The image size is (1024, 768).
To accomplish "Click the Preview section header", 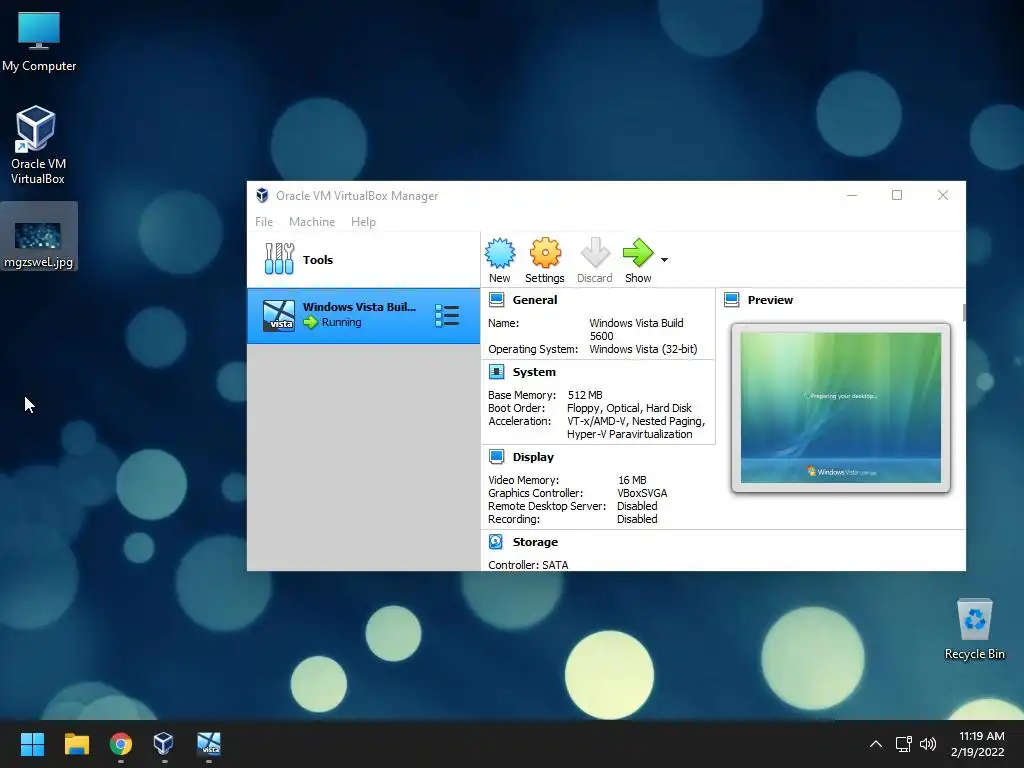I will [x=770, y=300].
